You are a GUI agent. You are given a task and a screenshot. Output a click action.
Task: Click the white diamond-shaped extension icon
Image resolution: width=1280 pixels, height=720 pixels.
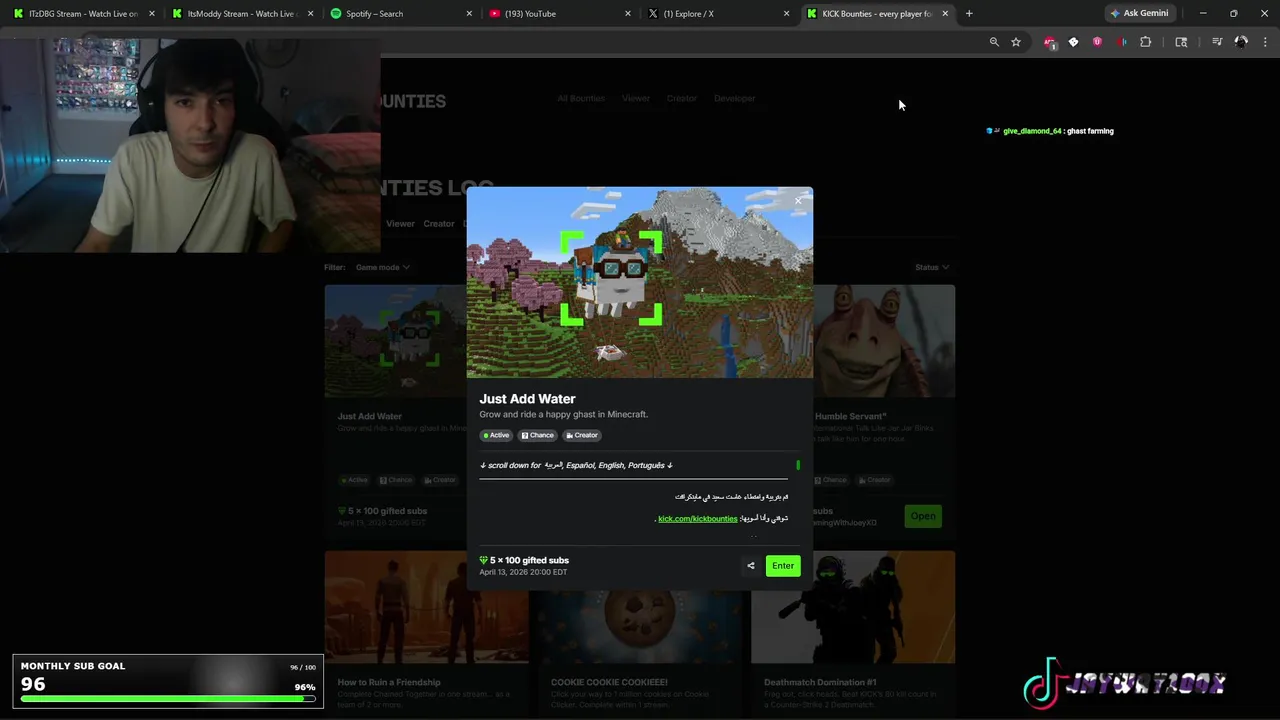pos(1073,42)
